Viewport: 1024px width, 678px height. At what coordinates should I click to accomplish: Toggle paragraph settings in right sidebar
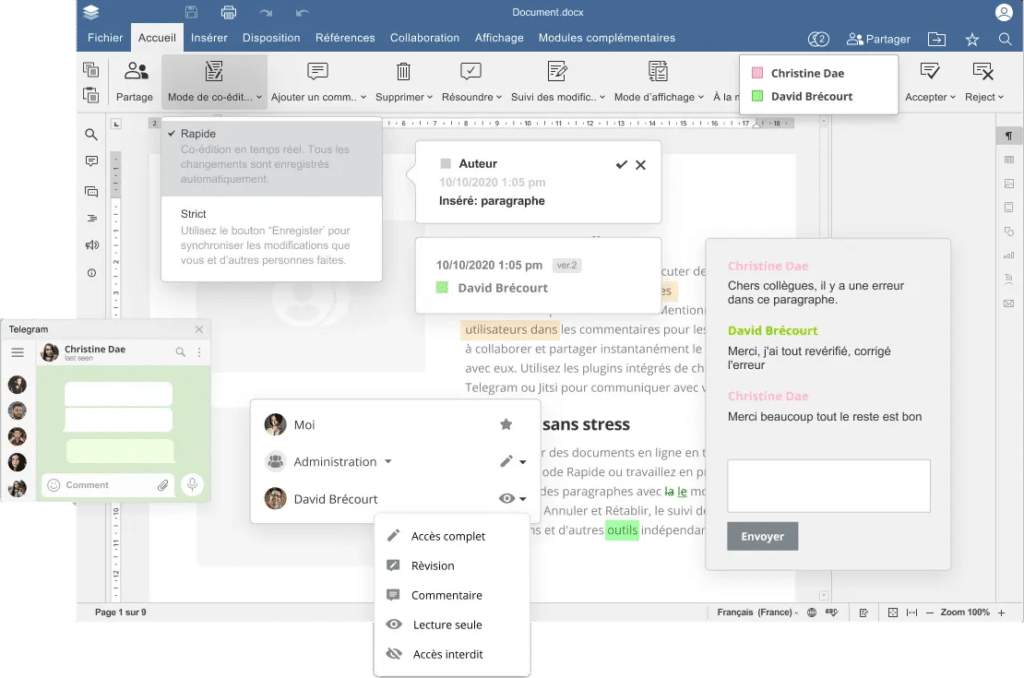tap(1008, 135)
